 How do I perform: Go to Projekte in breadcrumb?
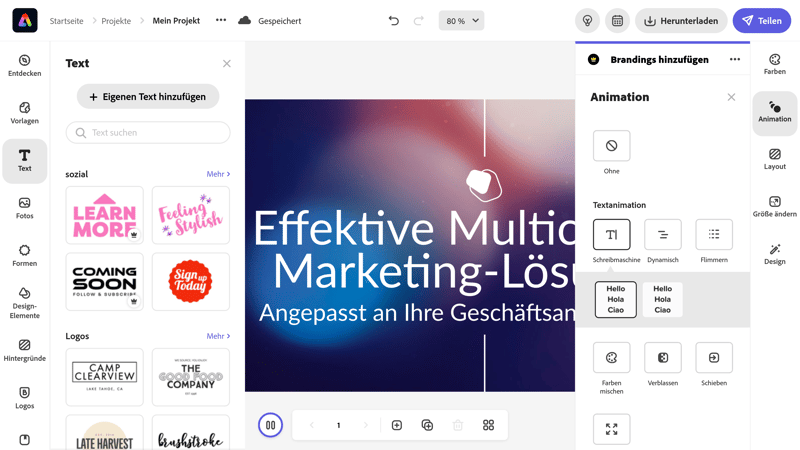click(x=116, y=21)
